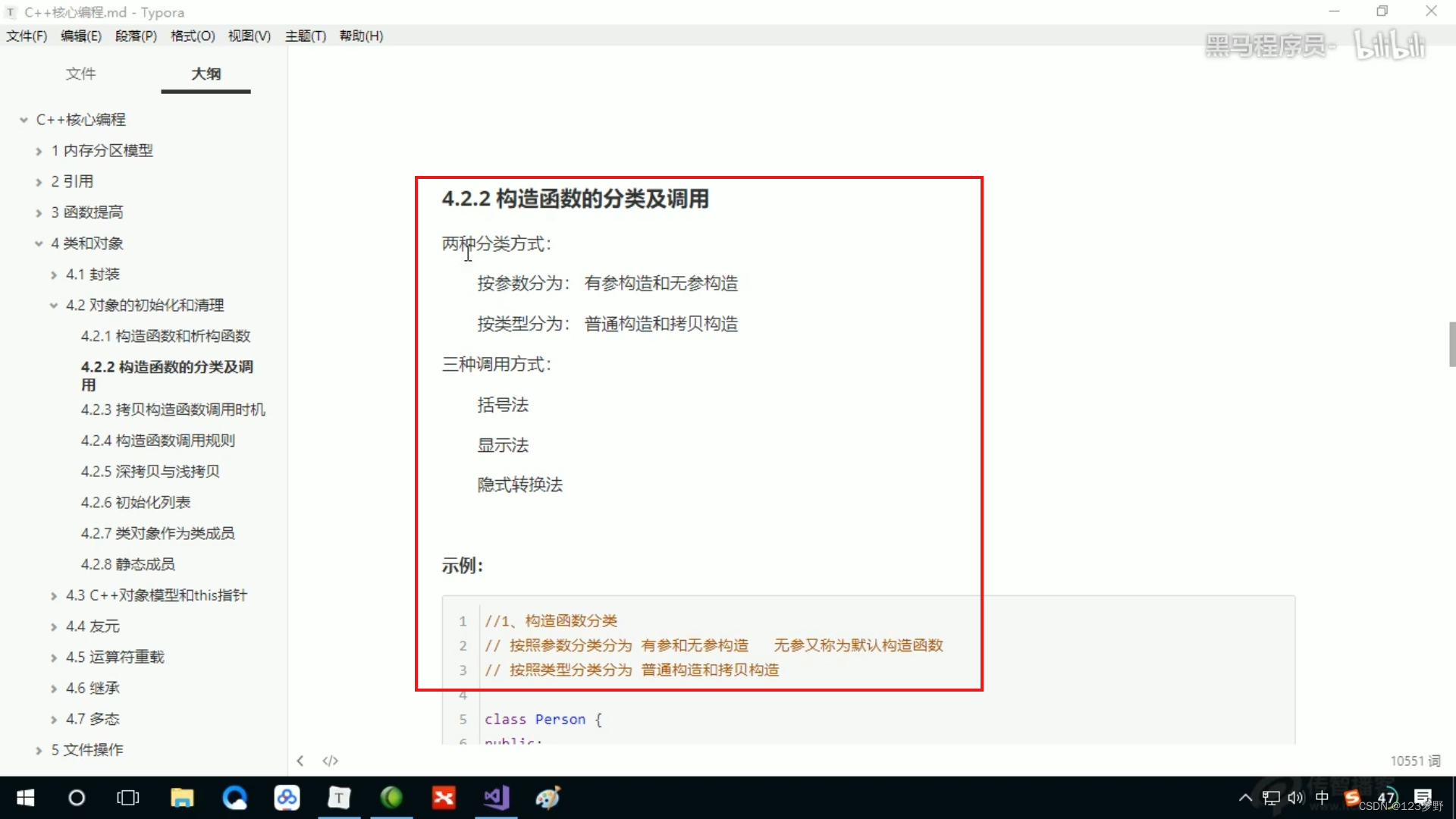Open green round app in taskbar
Image resolution: width=1456 pixels, height=819 pixels.
391,798
